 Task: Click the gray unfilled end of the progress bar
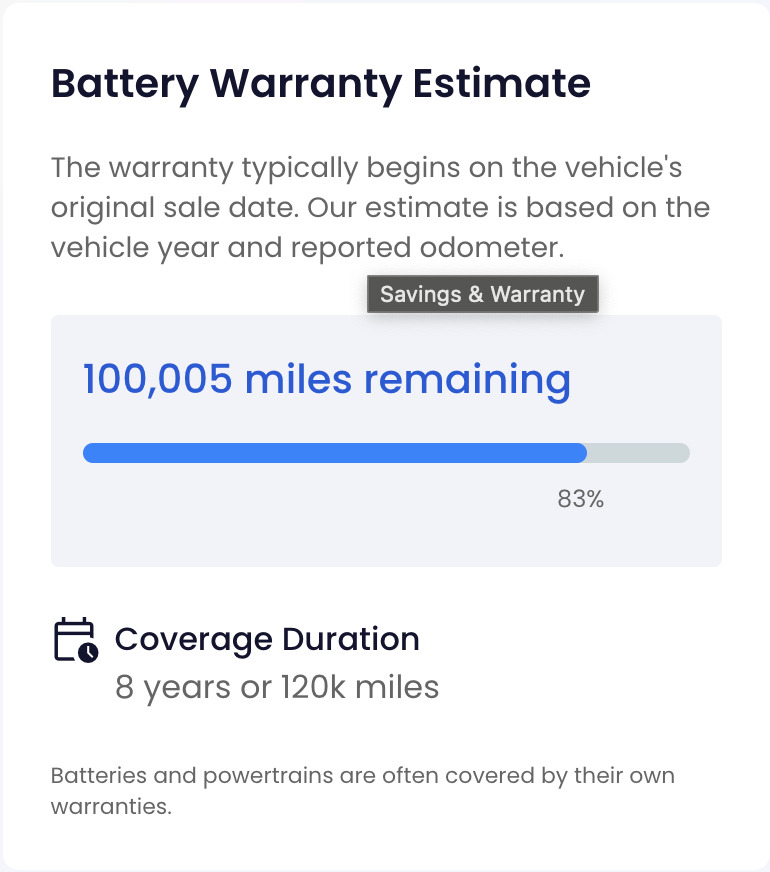click(640, 453)
